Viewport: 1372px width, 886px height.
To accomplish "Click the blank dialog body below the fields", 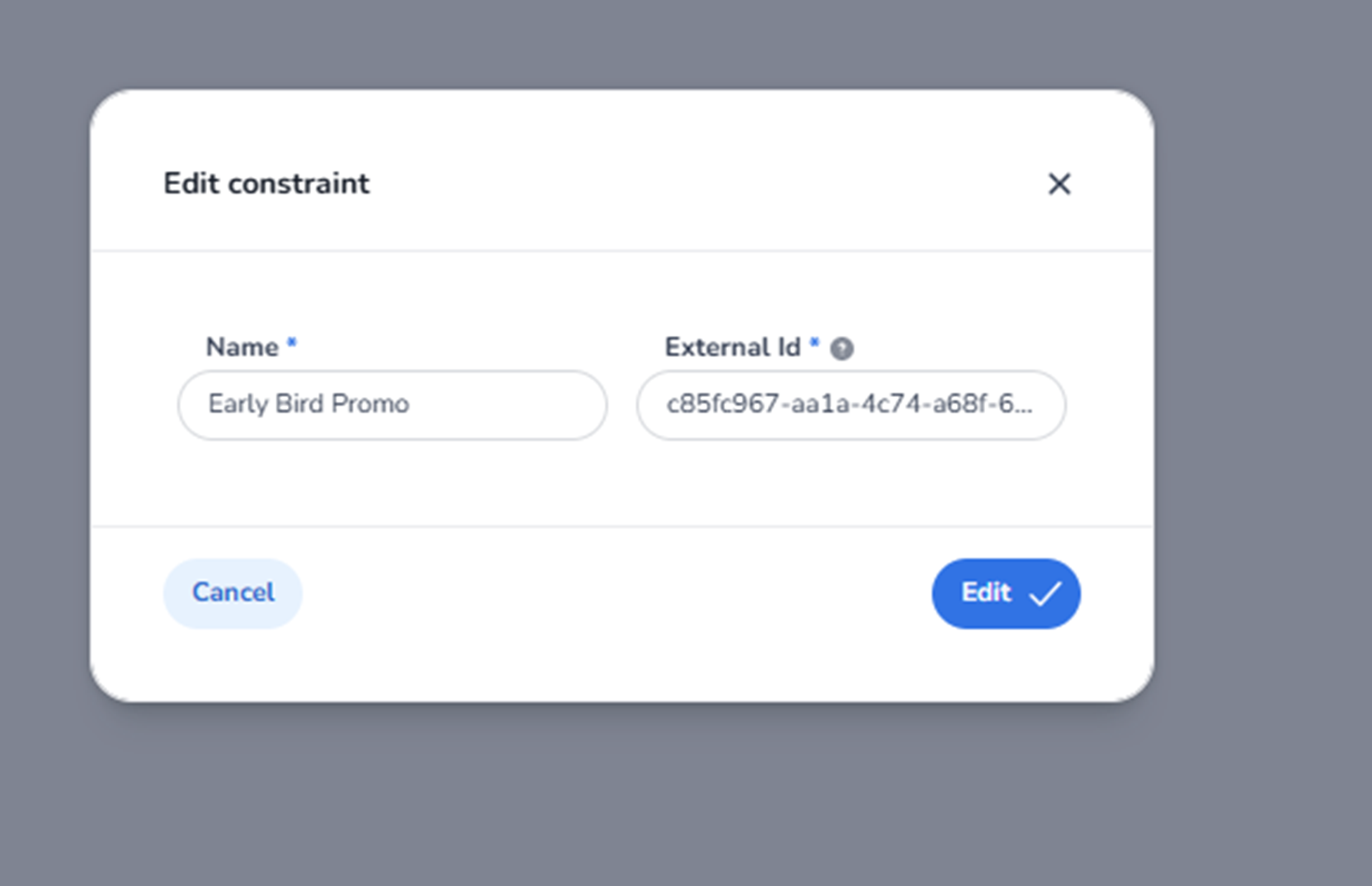I will coord(619,487).
